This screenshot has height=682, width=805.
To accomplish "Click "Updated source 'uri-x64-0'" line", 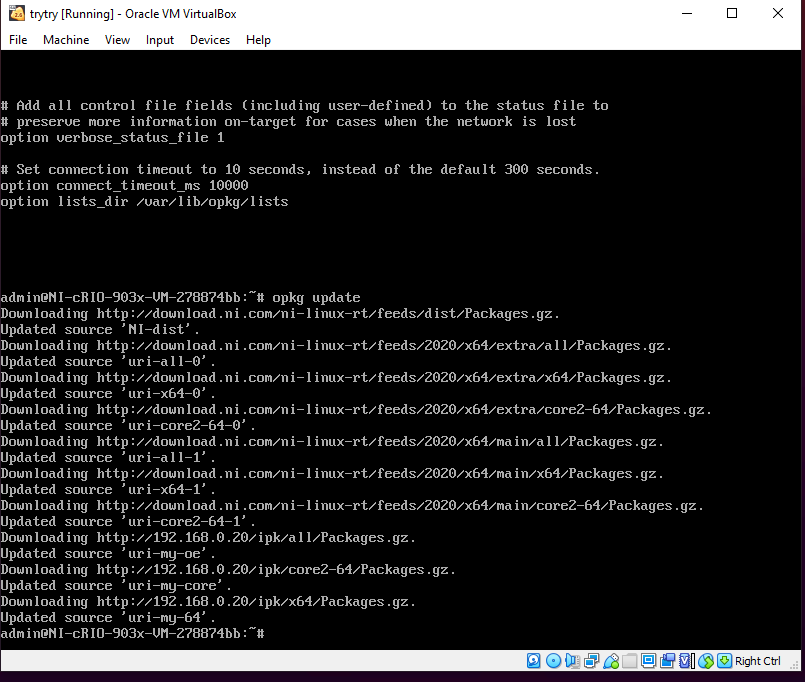I will coord(108,393).
